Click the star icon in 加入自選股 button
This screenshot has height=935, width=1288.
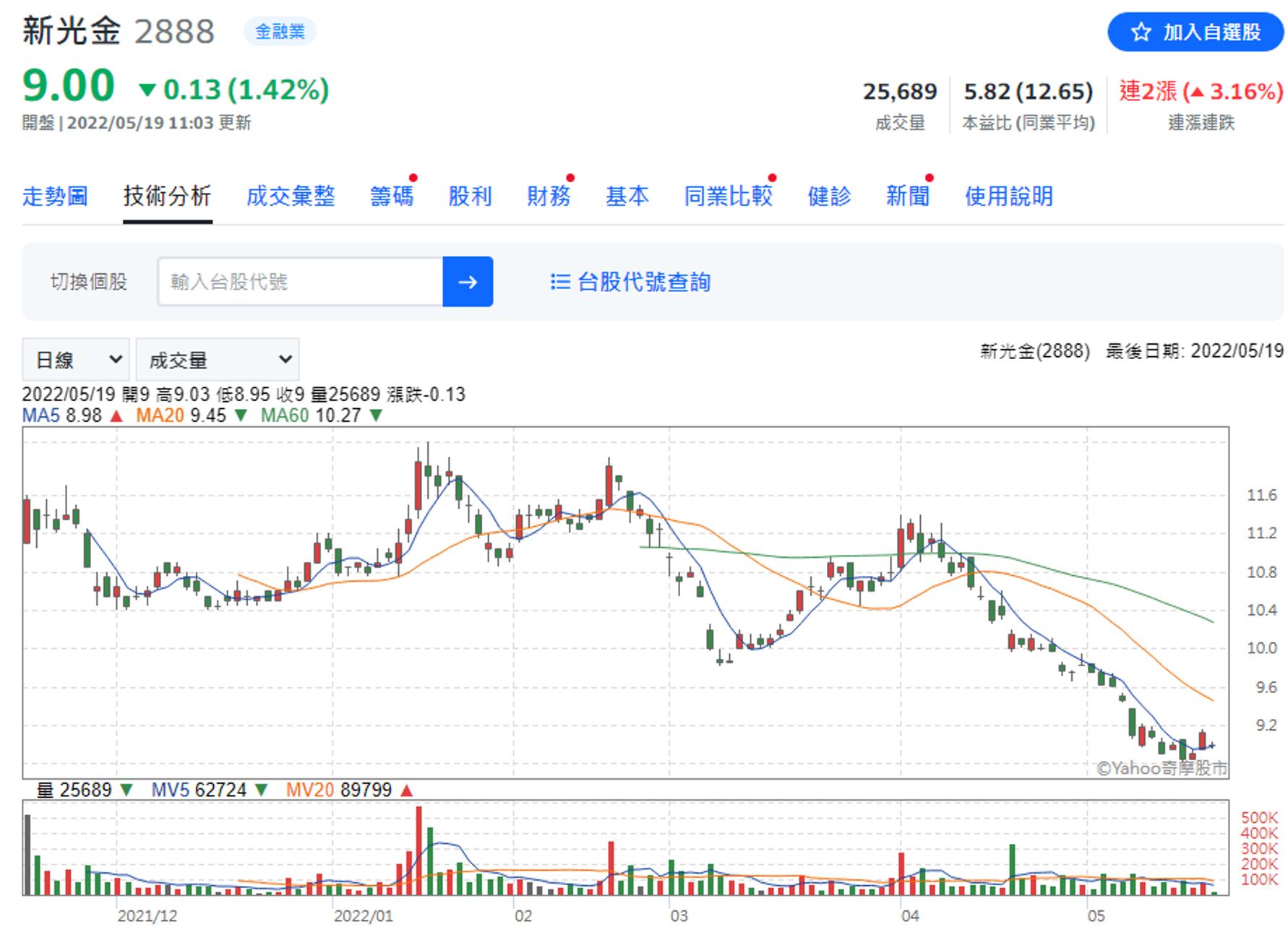1141,32
